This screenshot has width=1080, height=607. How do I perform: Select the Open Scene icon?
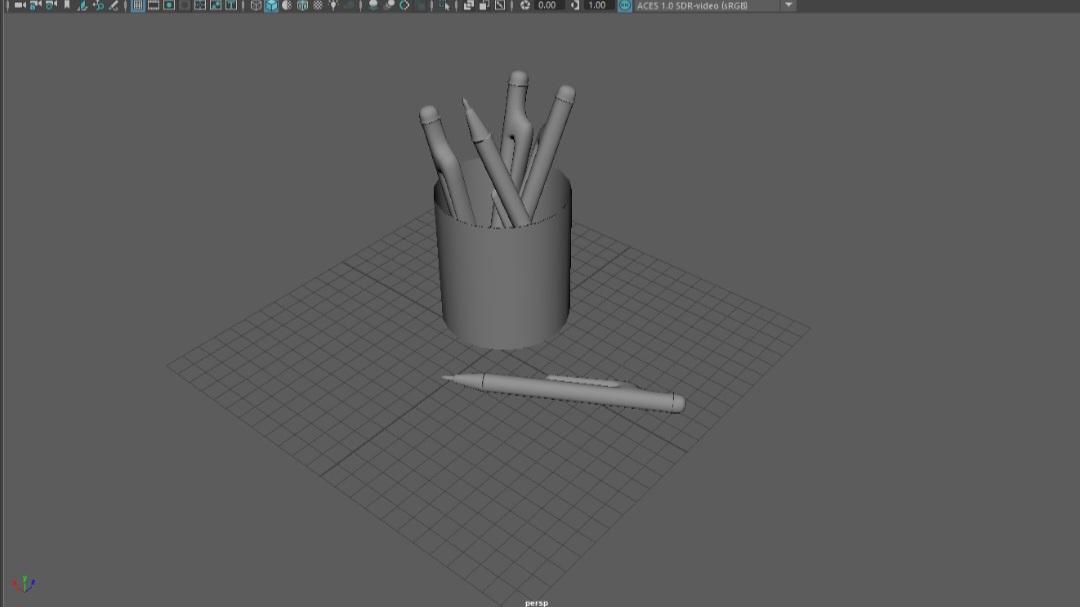click(33, 6)
